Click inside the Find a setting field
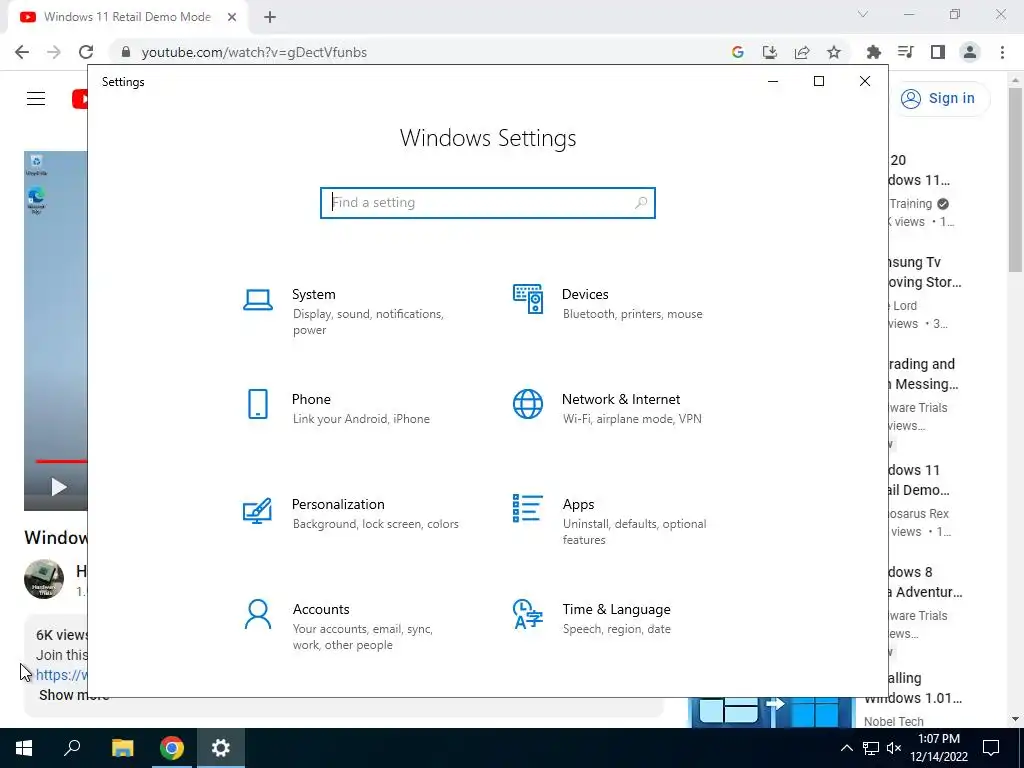This screenshot has height=768, width=1024. click(487, 202)
